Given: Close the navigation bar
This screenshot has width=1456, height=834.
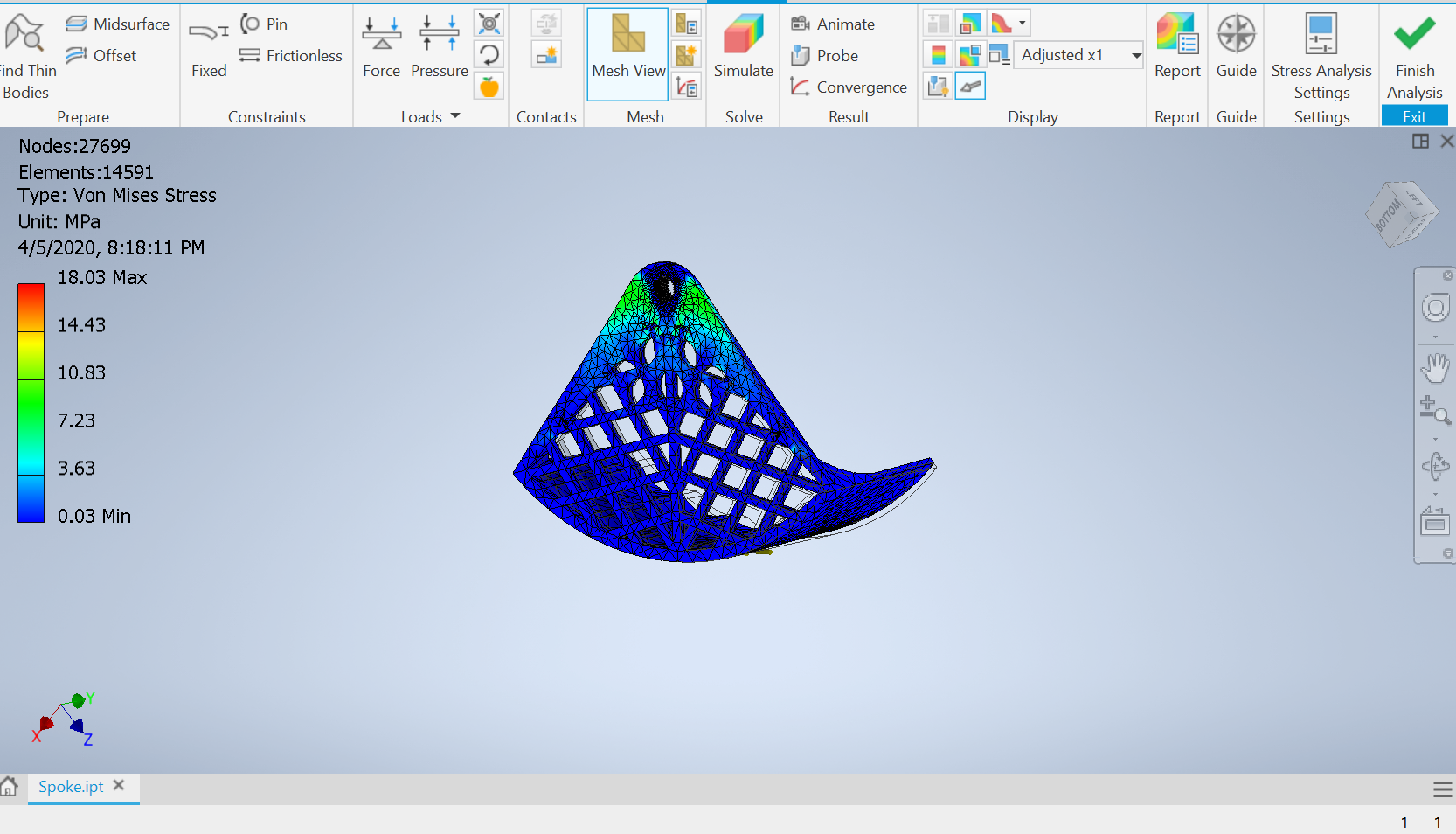Looking at the screenshot, I should click(x=1448, y=275).
